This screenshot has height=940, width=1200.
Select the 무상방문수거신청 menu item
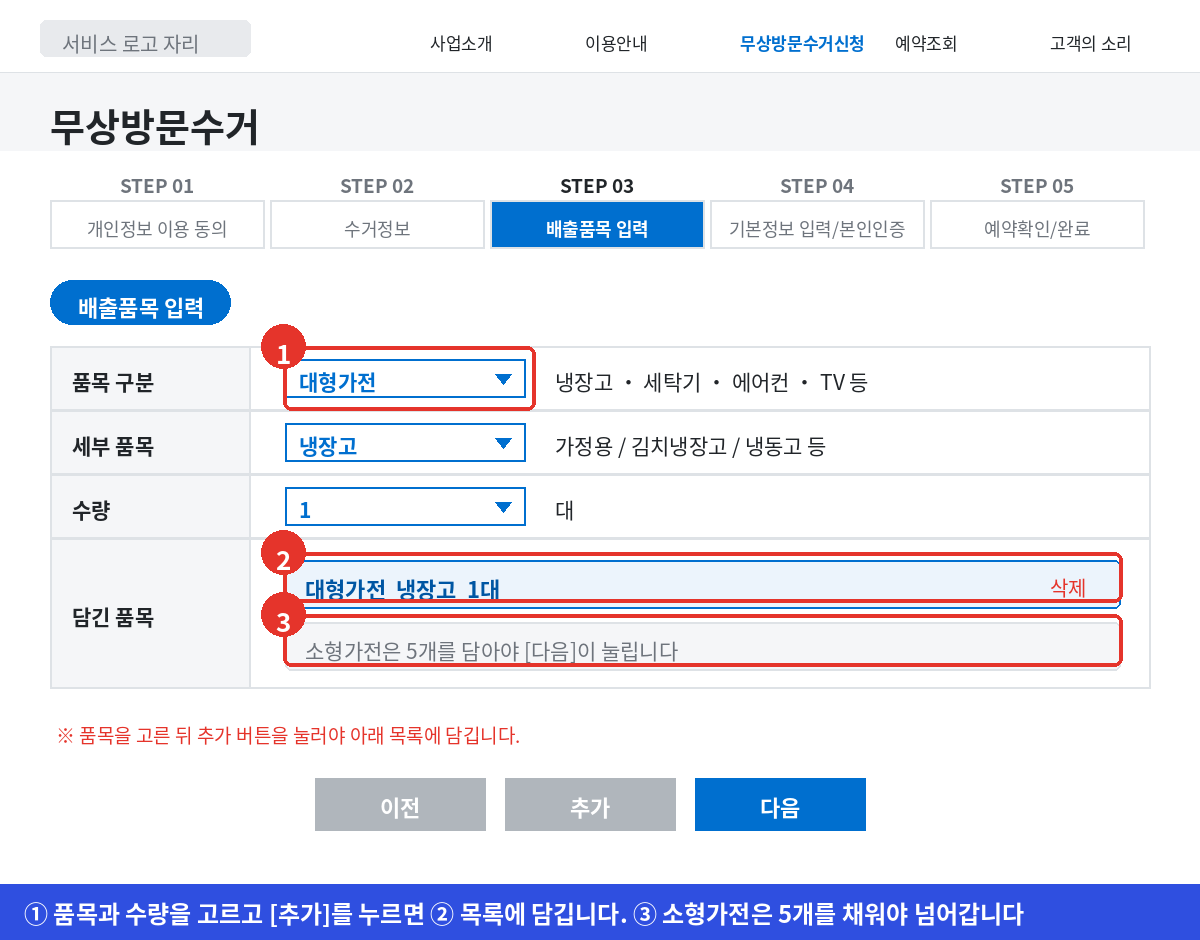pos(802,44)
